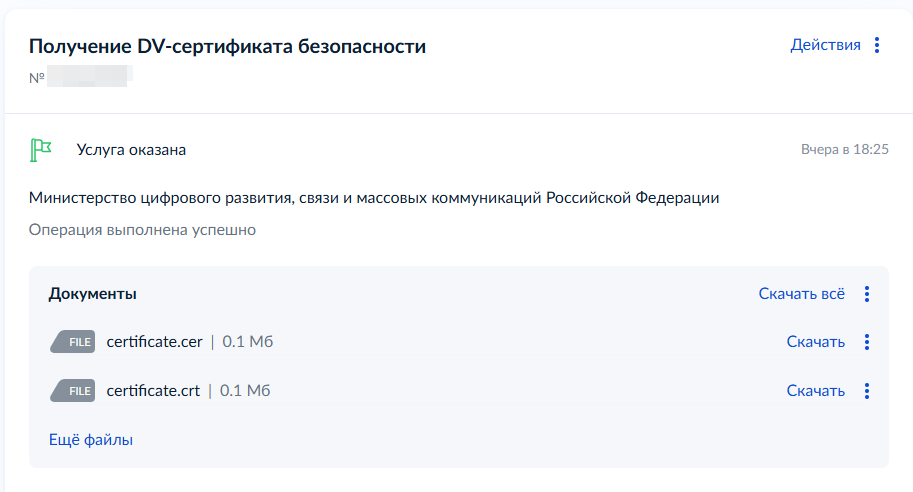Open the kebab menu next to Скачать всё
Viewport: 913px width, 492px height.
(867, 294)
